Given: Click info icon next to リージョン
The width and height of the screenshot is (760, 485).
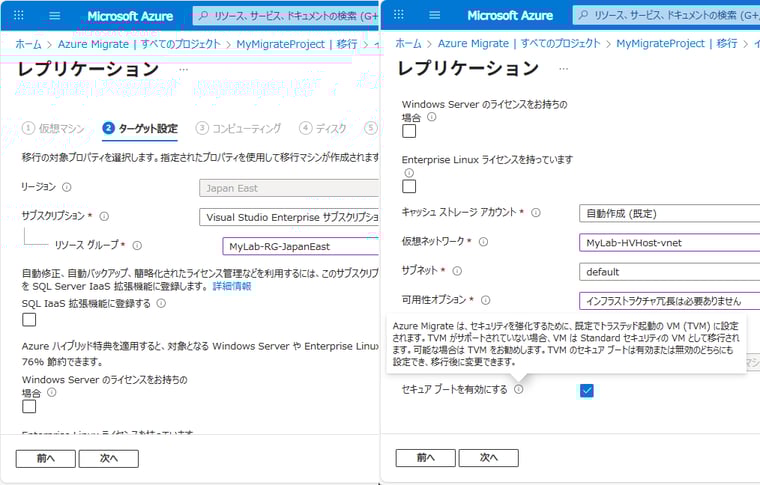Looking at the screenshot, I should pyautogui.click(x=67, y=187).
